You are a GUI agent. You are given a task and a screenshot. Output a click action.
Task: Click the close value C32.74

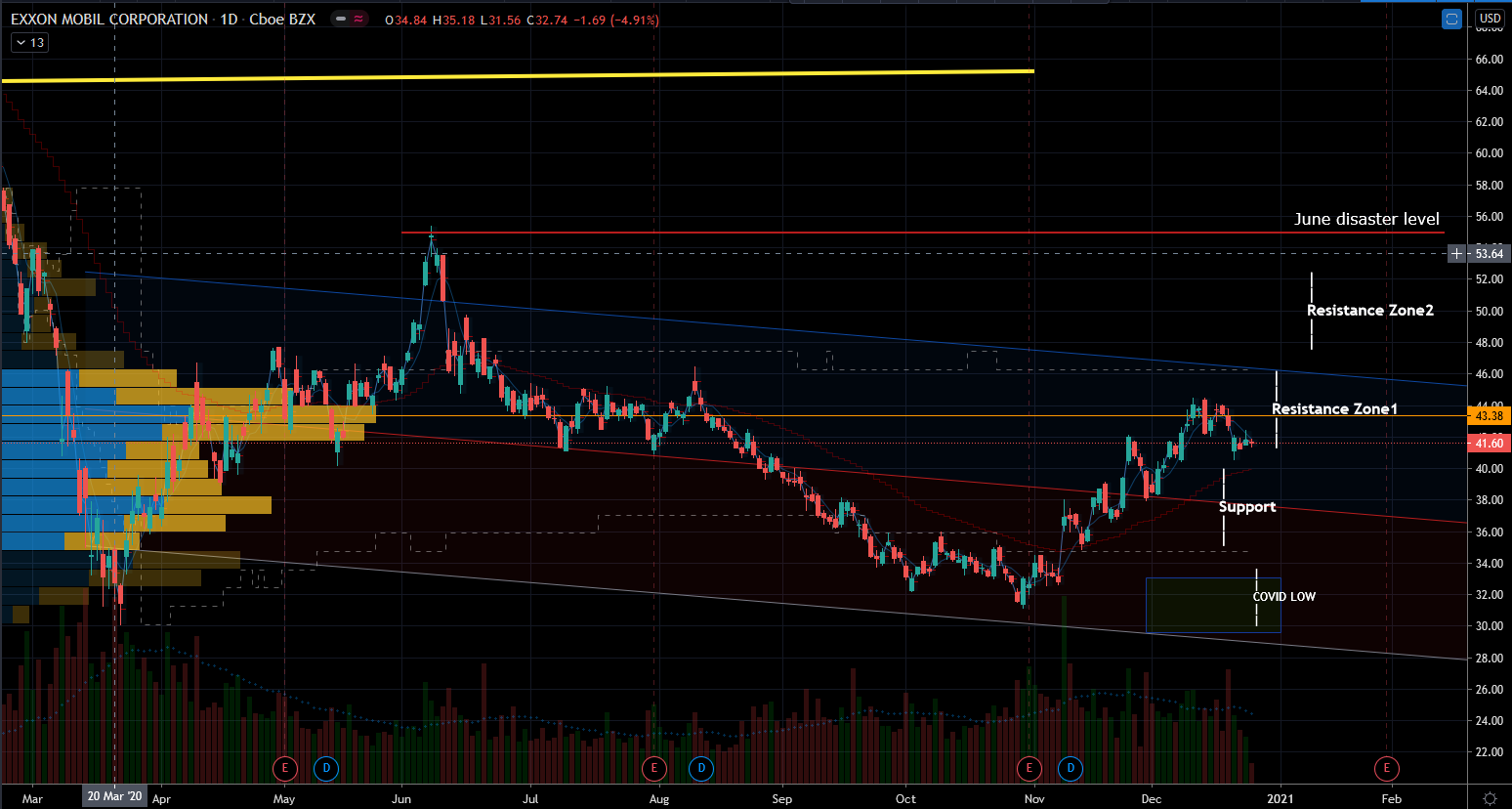tap(547, 21)
